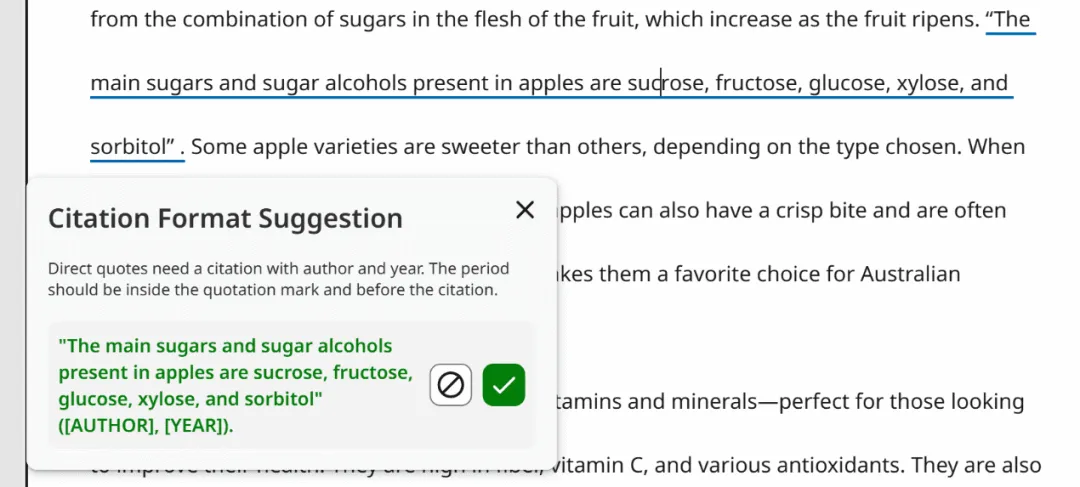This screenshot has width=1080, height=487.
Task: Place cursor on the word "glucose"
Action: tap(847, 83)
